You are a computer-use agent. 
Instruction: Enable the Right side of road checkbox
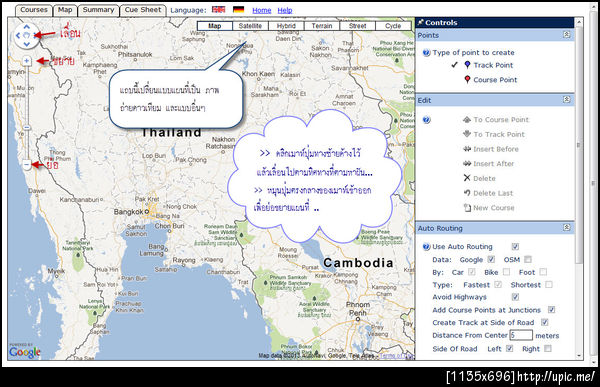tap(548, 348)
